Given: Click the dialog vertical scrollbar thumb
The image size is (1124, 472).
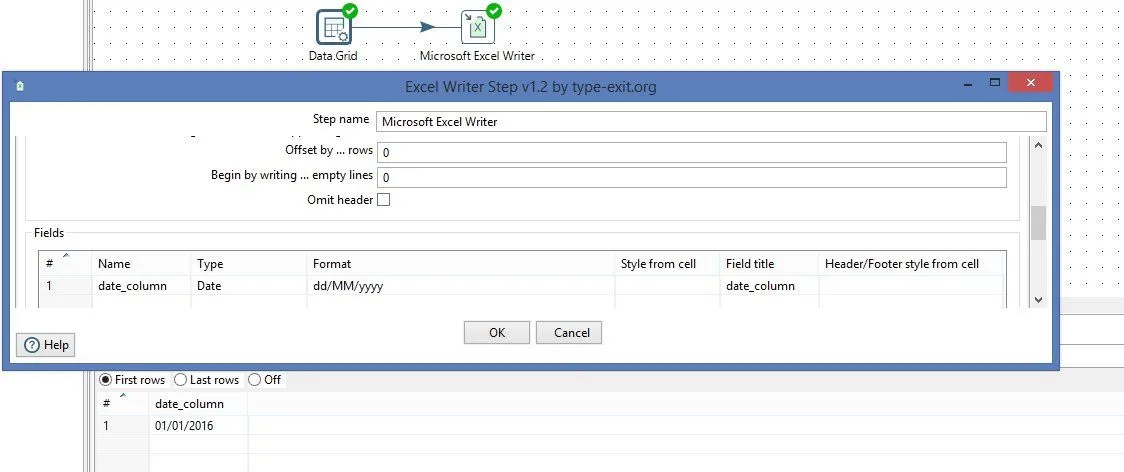Looking at the screenshot, I should coord(1039,223).
